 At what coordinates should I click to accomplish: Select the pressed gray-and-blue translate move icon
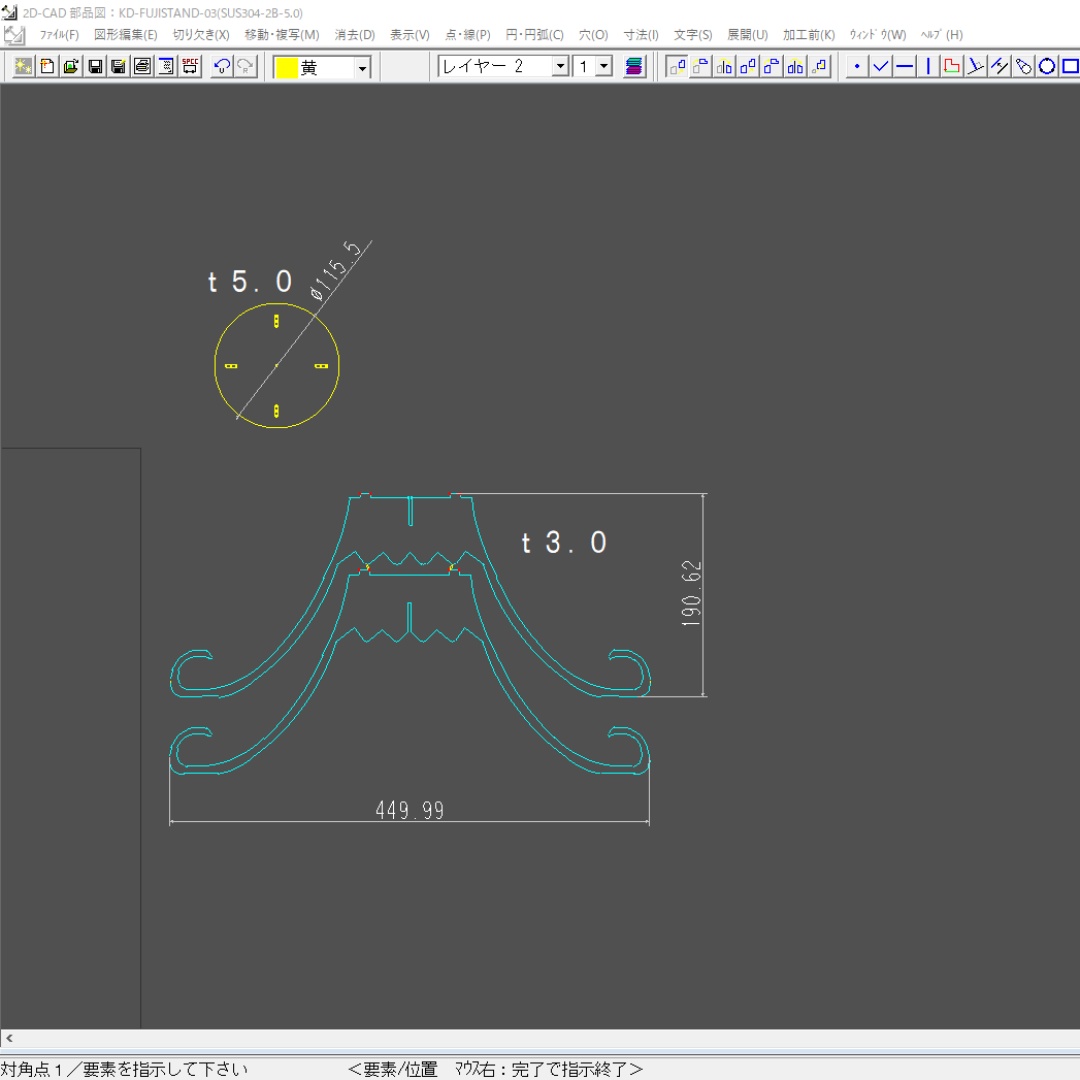click(x=677, y=67)
